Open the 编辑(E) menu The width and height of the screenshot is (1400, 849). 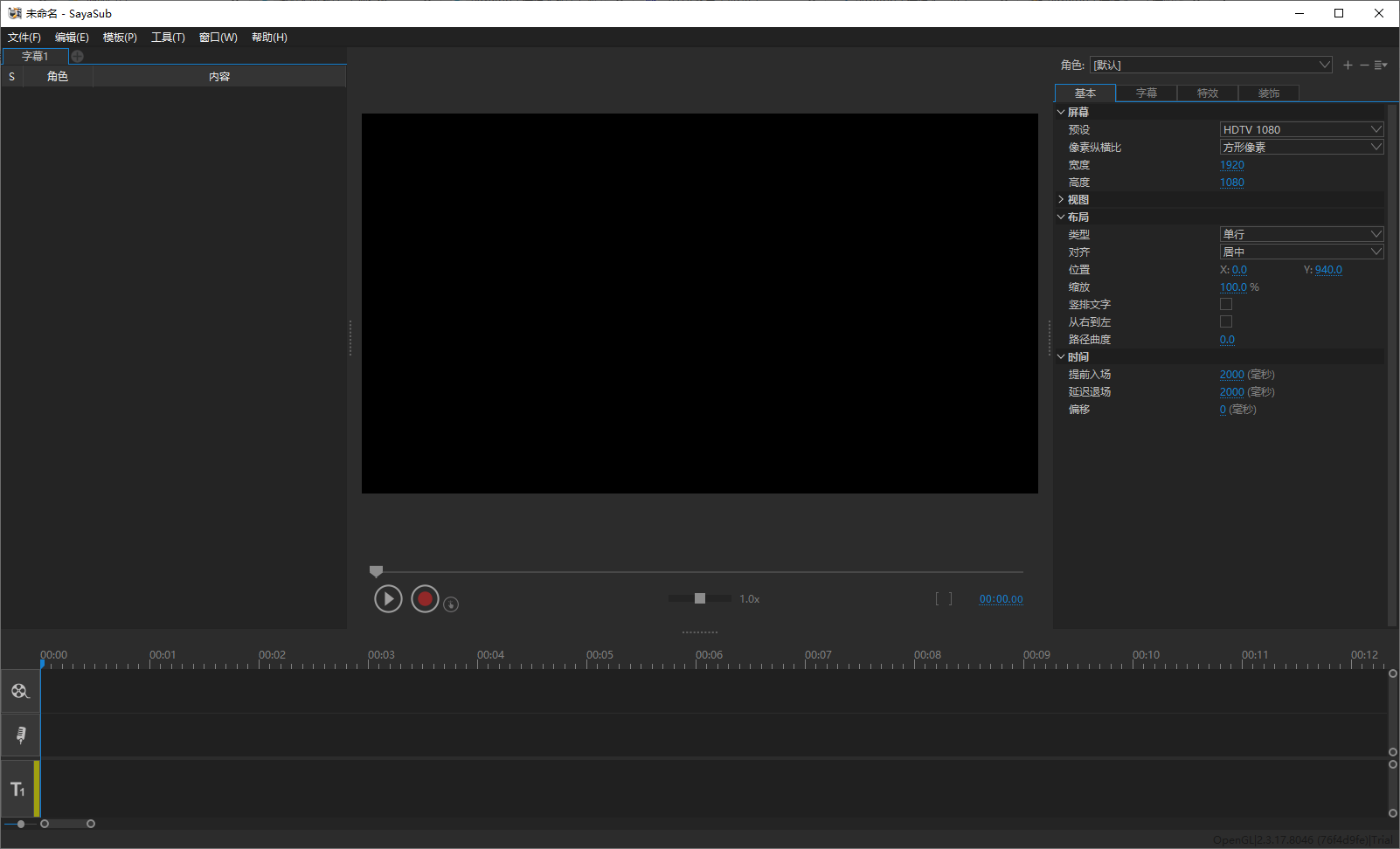coord(72,38)
